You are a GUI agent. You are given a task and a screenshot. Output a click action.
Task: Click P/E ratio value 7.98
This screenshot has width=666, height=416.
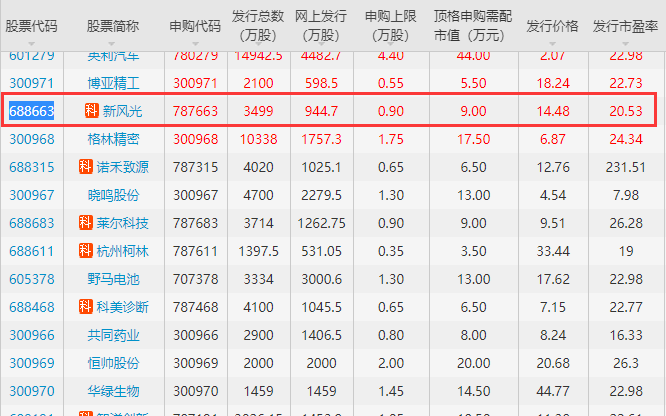tap(626, 195)
